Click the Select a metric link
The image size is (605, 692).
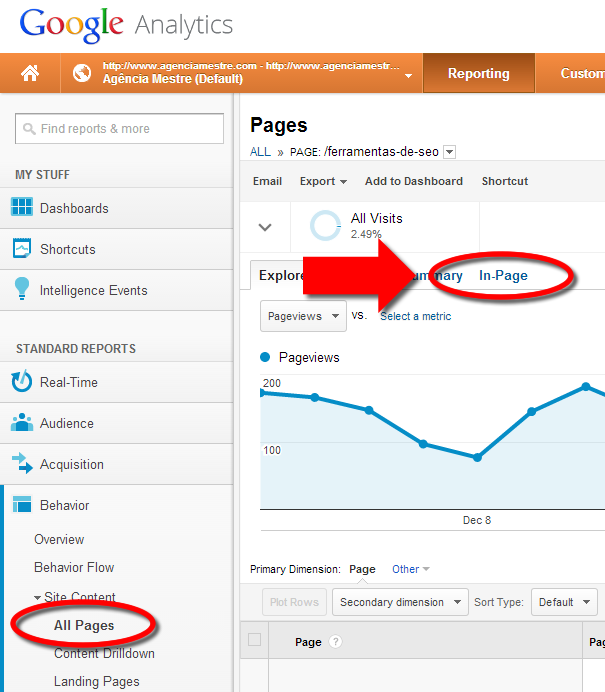click(415, 316)
